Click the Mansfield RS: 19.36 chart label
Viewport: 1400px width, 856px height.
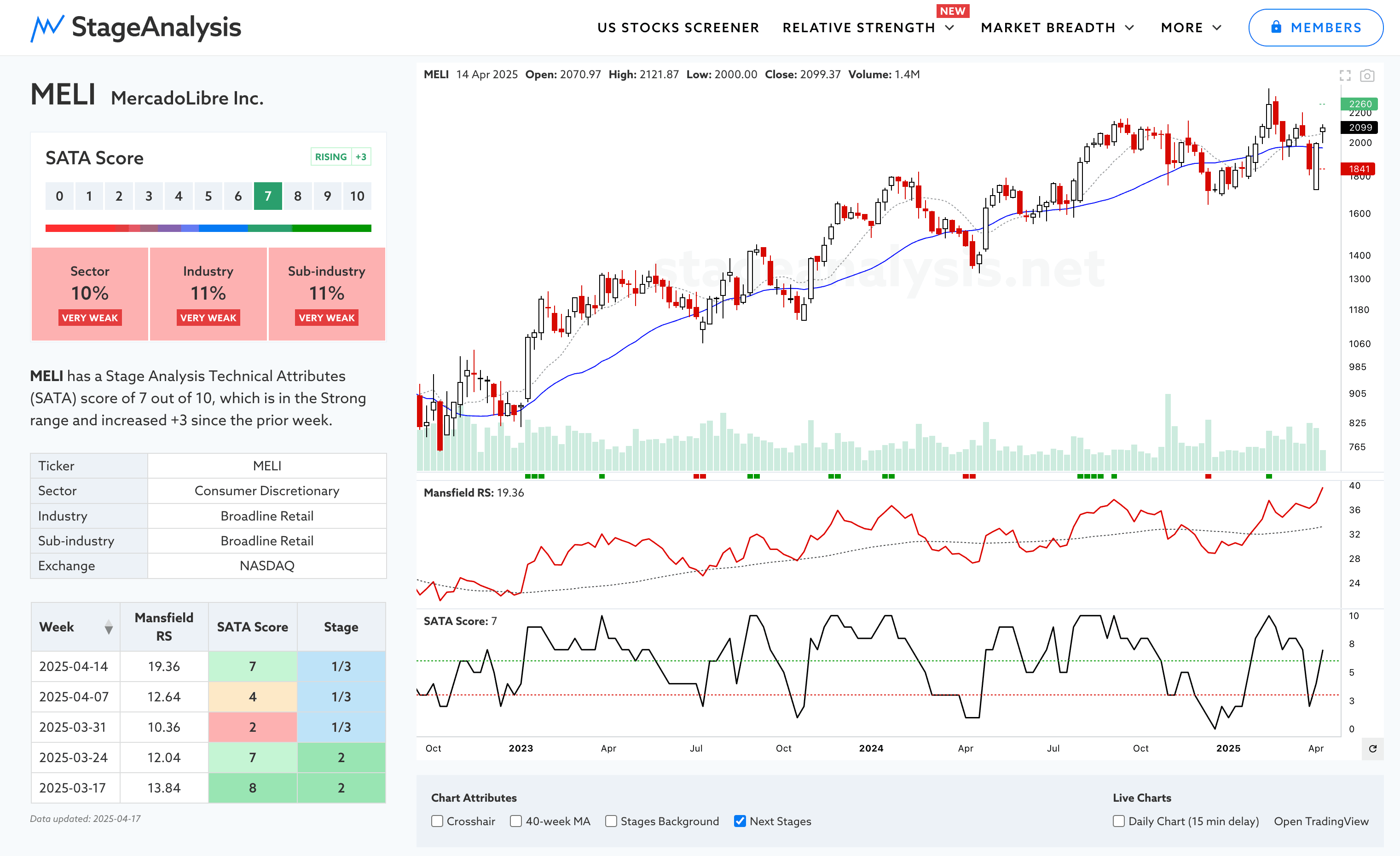click(473, 492)
